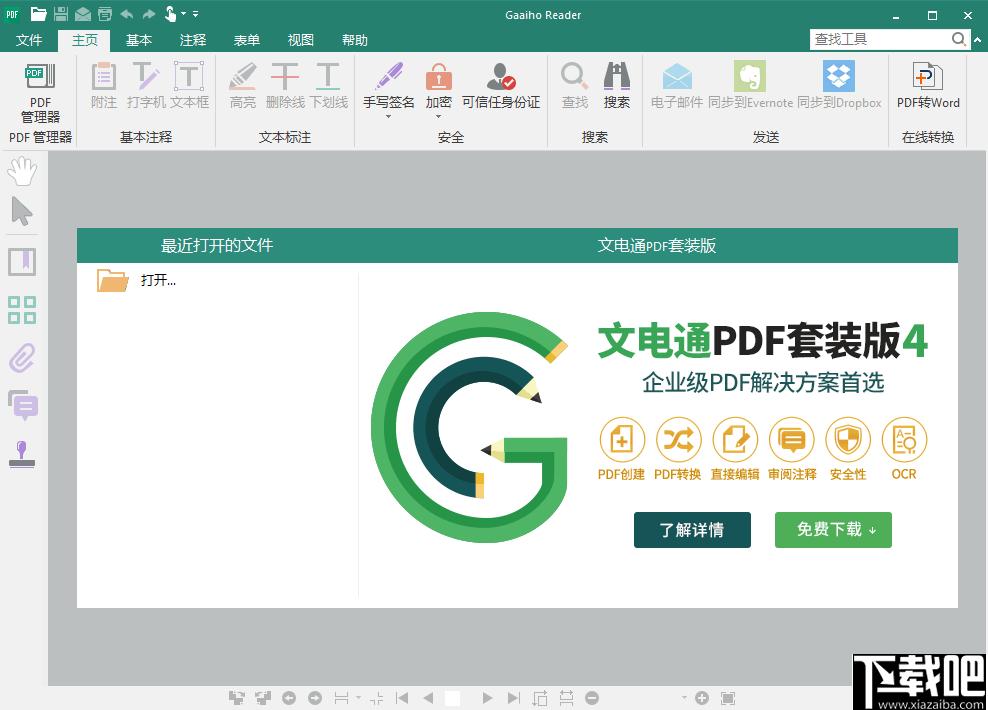Open the 文件 menu

coord(29,40)
